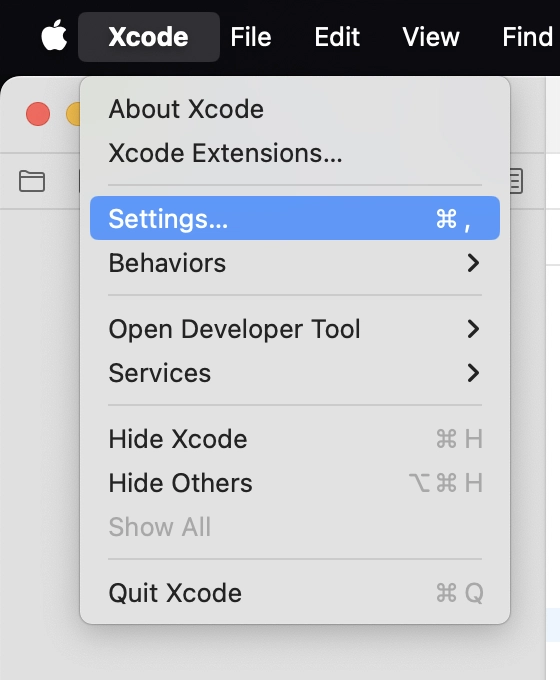The image size is (560, 680).
Task: Click the yellow minimize window button
Action: point(73,114)
